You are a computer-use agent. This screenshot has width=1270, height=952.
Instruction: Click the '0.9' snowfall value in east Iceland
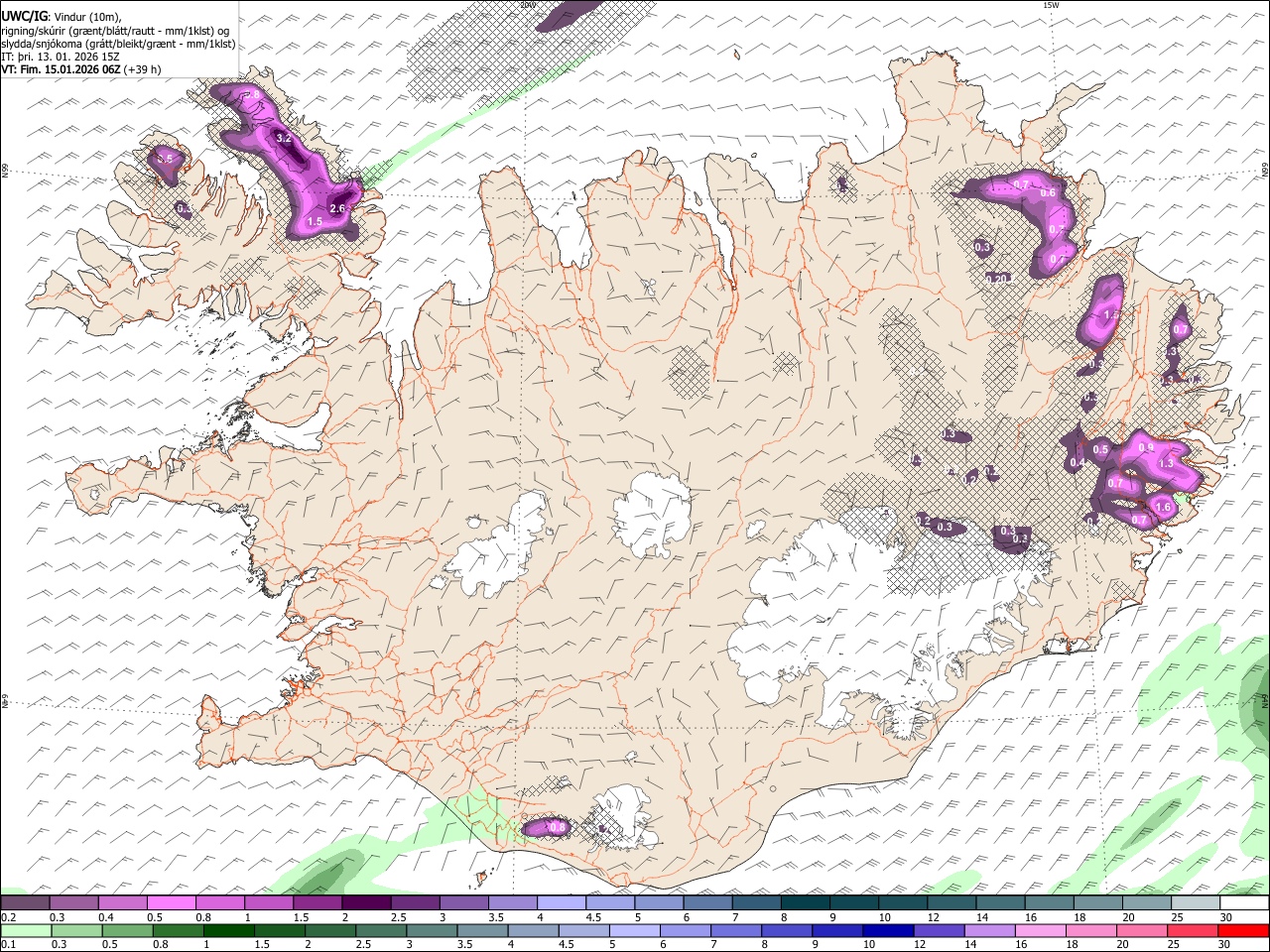(x=1147, y=448)
